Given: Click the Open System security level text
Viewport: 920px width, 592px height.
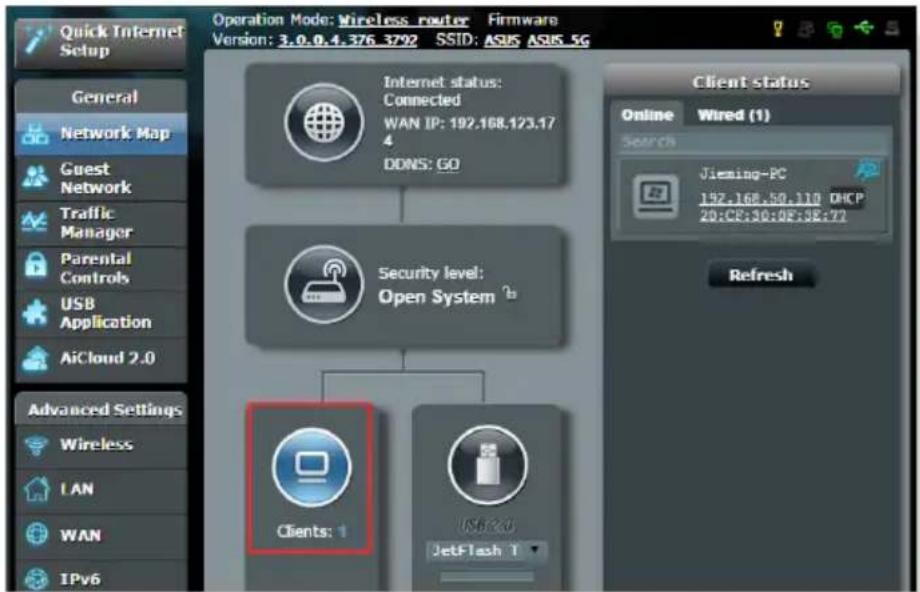Looking at the screenshot, I should click(x=437, y=297).
